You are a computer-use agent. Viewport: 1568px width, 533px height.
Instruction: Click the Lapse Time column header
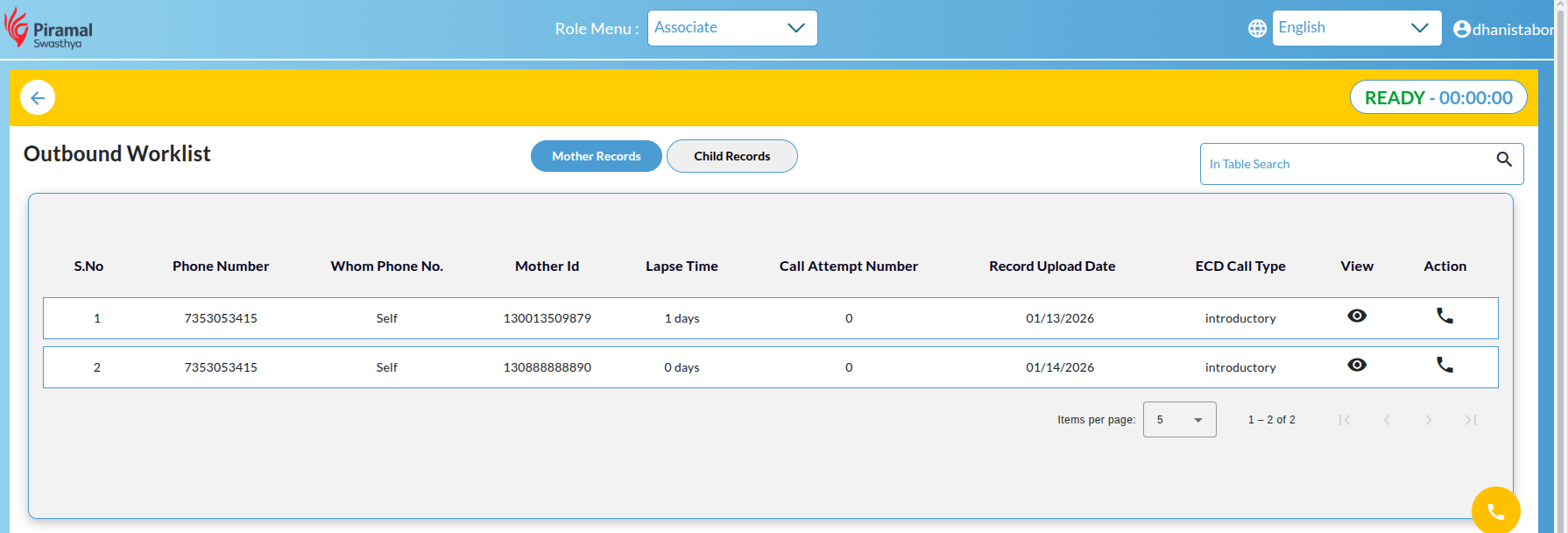[x=682, y=266]
